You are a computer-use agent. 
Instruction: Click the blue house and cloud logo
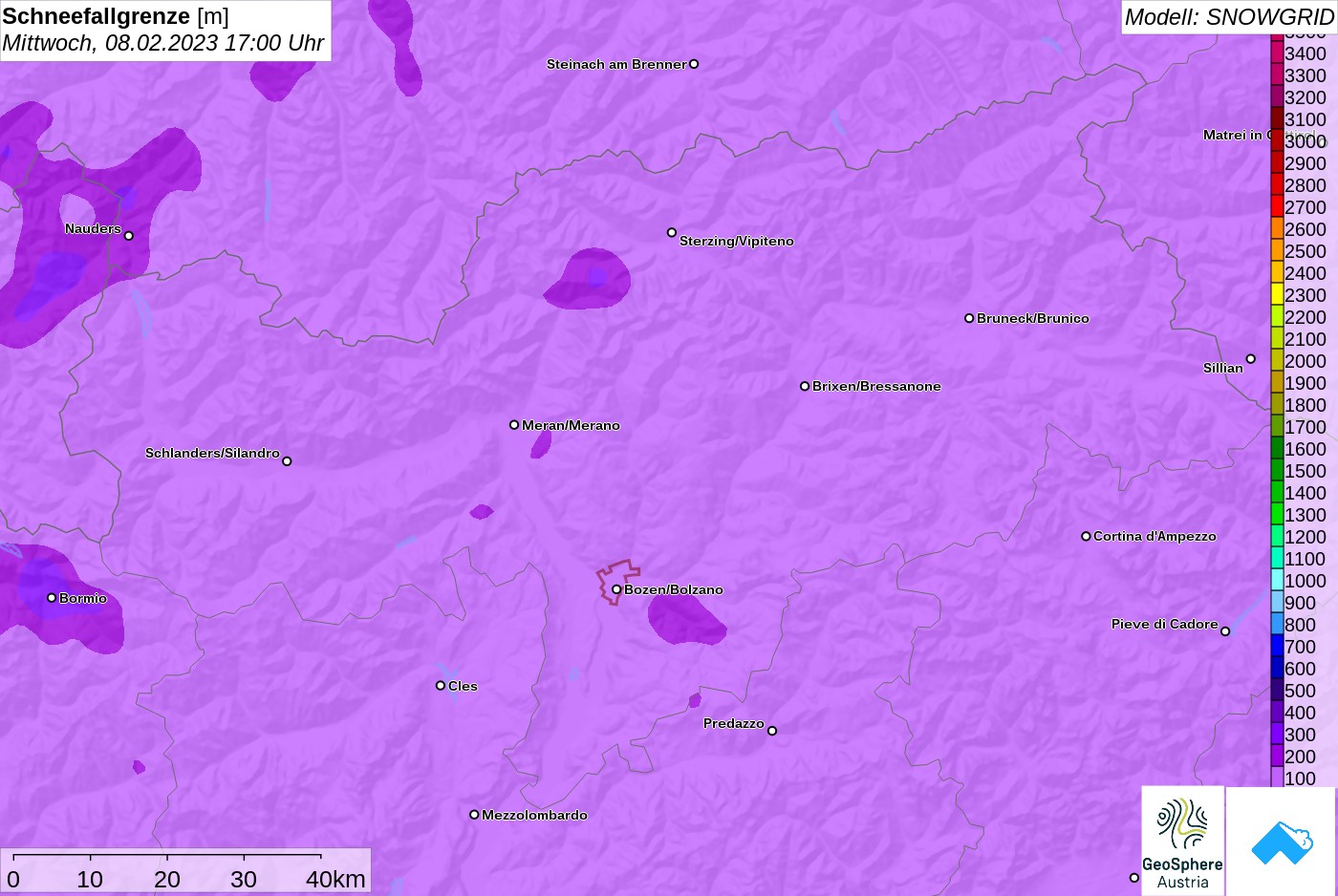[x=1281, y=841]
